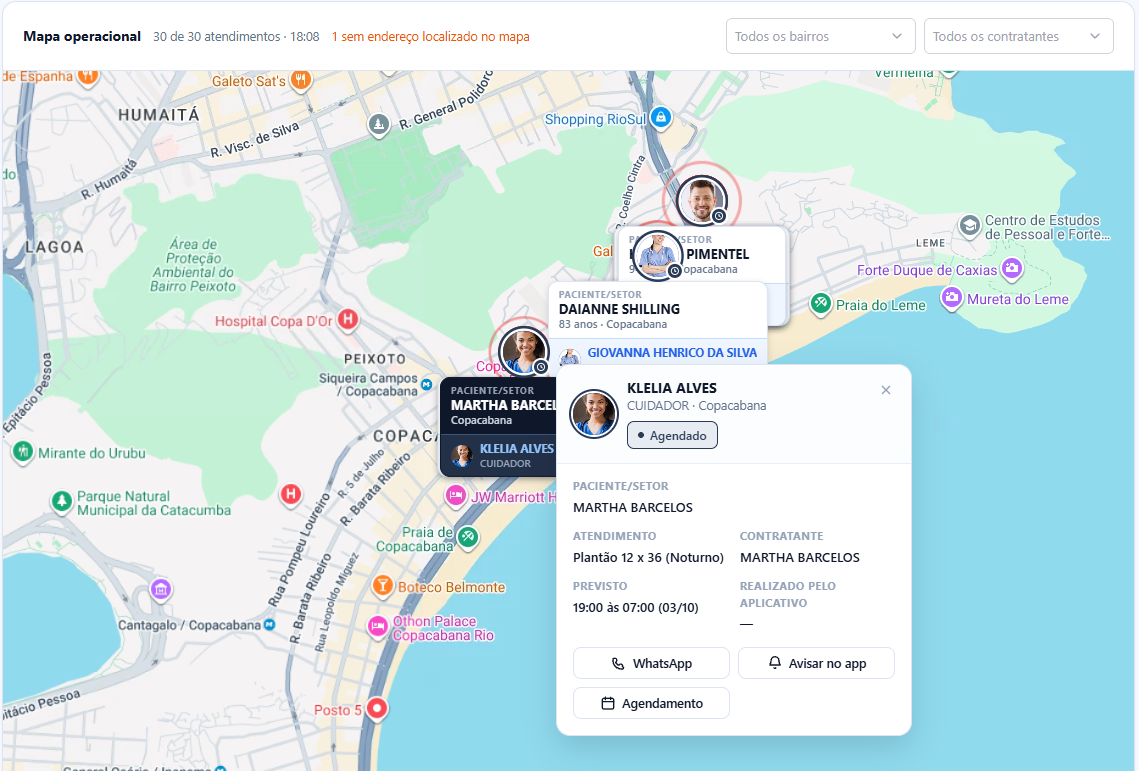Image resolution: width=1139 pixels, height=771 pixels.
Task: Click the Cantagalo / Copacabana metro icon
Action: pyautogui.click(x=269, y=624)
